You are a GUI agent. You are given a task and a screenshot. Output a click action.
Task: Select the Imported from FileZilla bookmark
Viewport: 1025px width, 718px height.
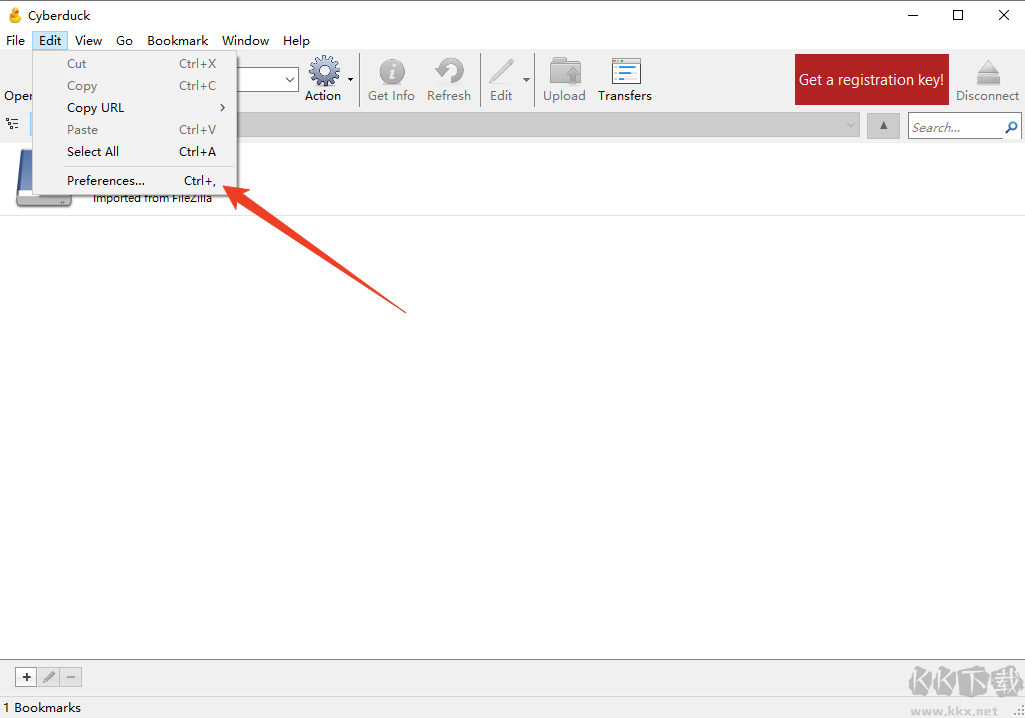512,179
